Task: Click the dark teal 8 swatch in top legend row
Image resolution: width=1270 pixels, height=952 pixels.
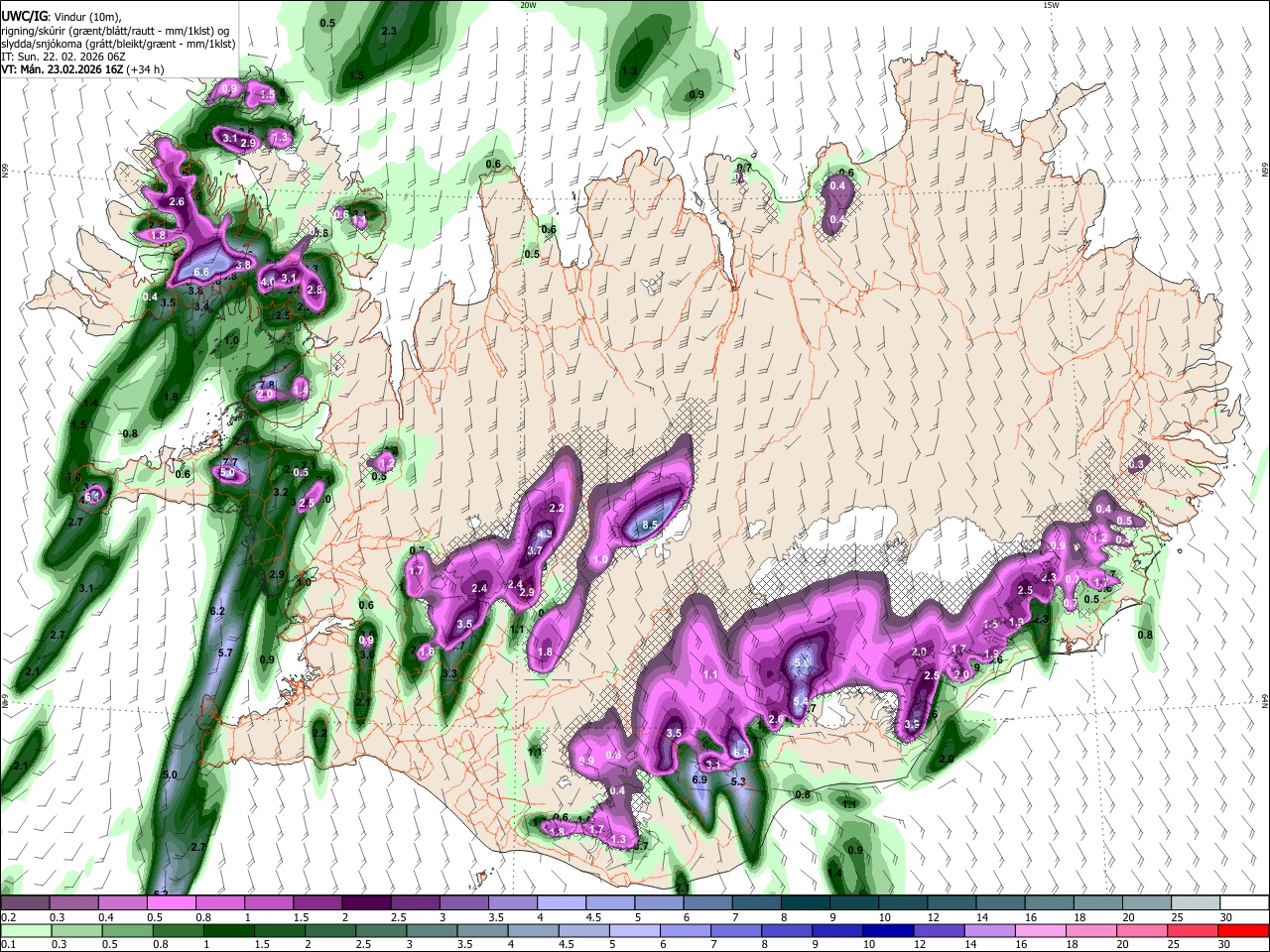Action: (x=806, y=902)
